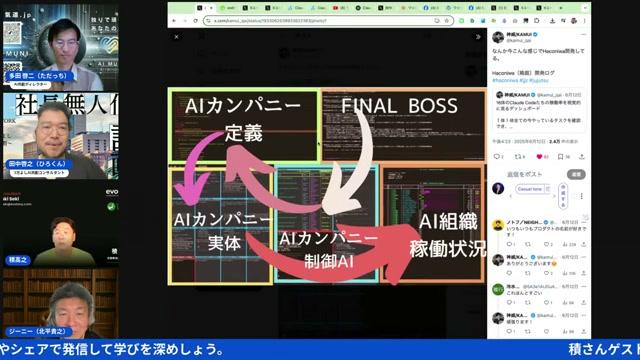Collapse the tweet sidebar with the double-chevron

tap(478, 37)
